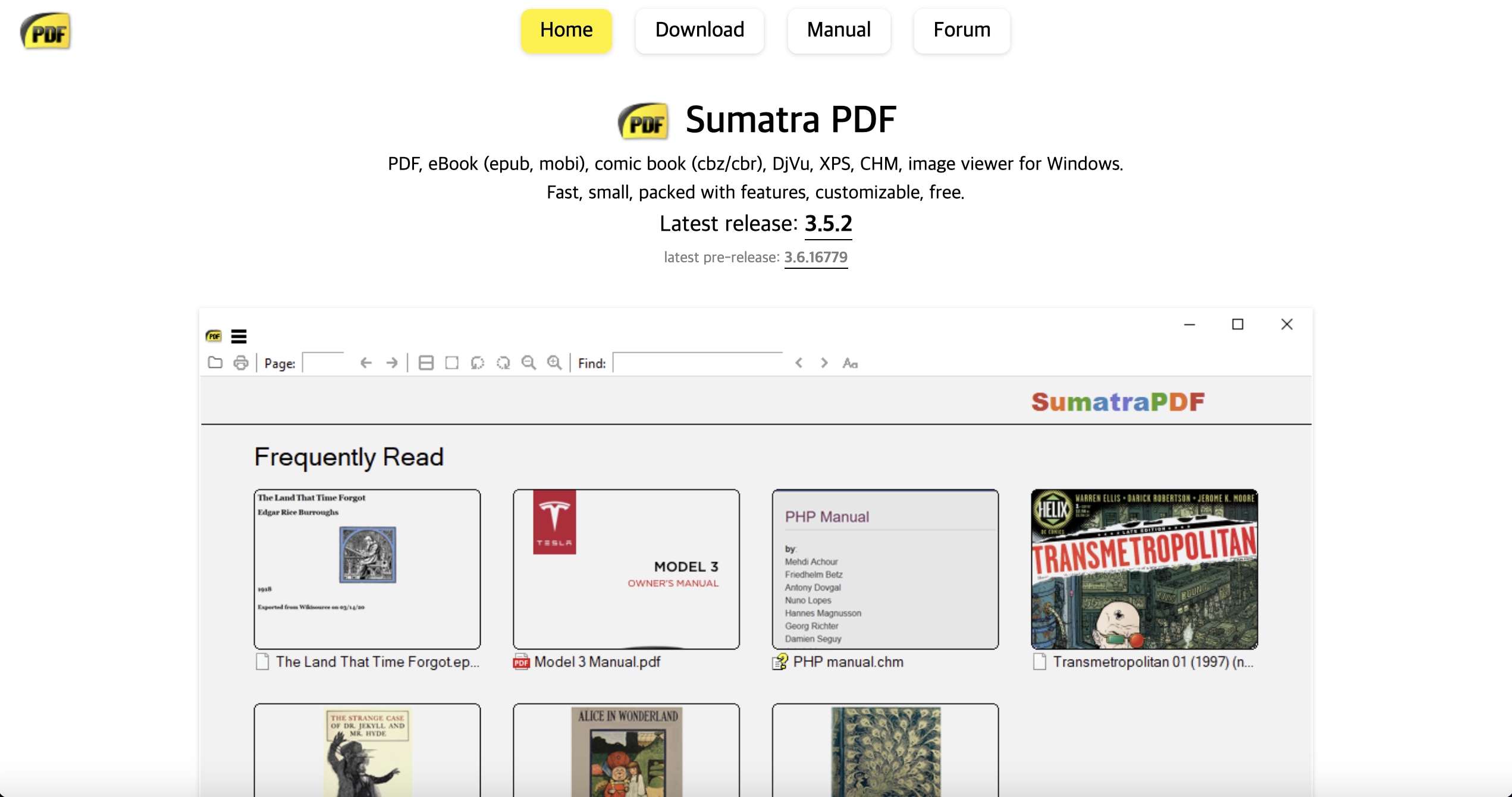Maximize the app screenshot window
The height and width of the screenshot is (797, 1512).
pyautogui.click(x=1238, y=324)
